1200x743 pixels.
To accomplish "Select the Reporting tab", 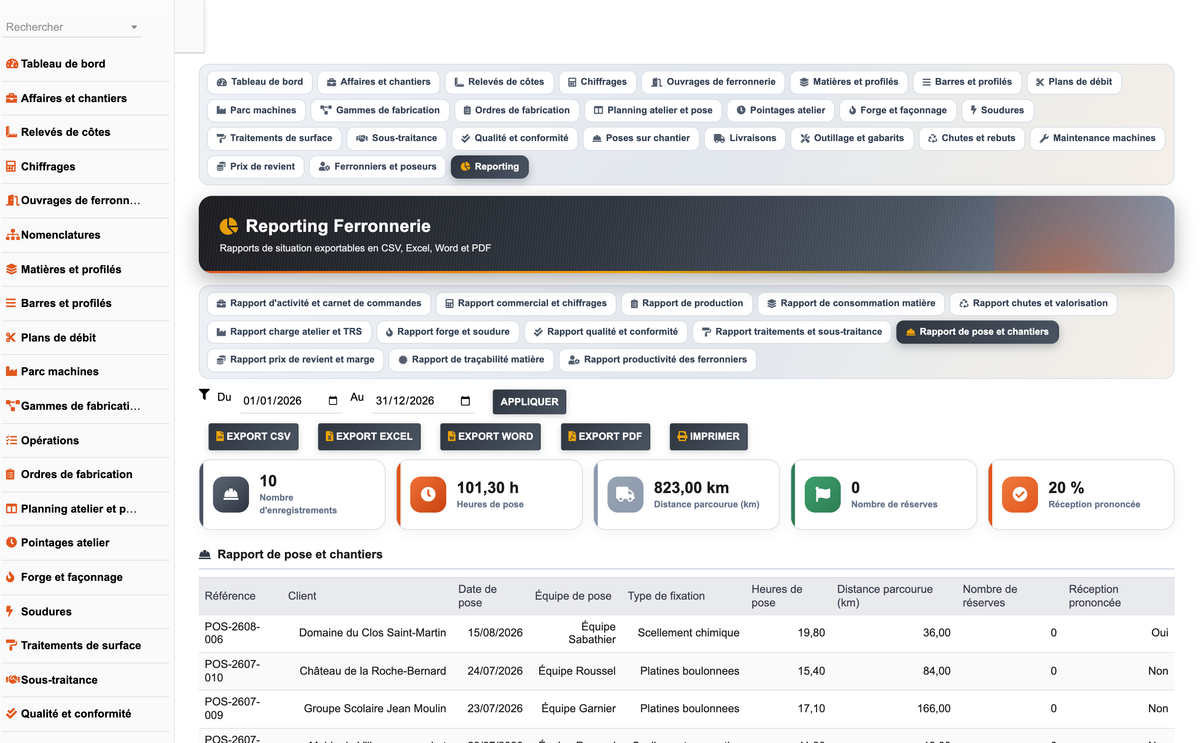I will point(490,166).
